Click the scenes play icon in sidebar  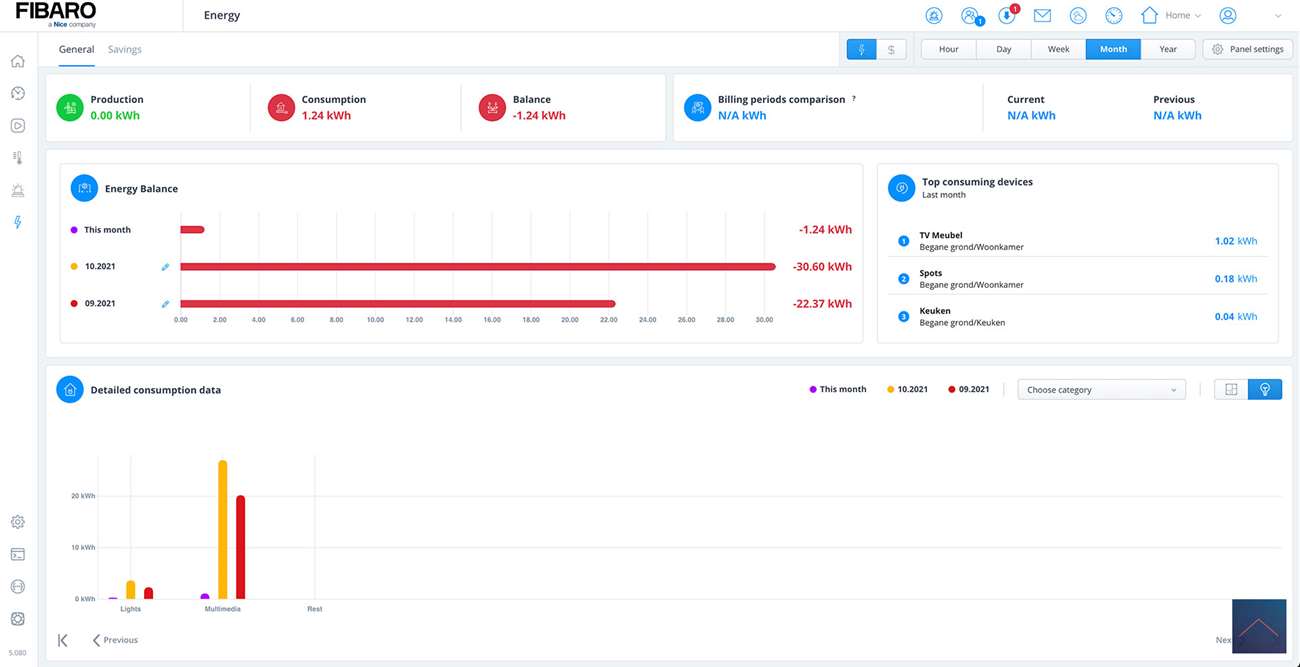17,126
